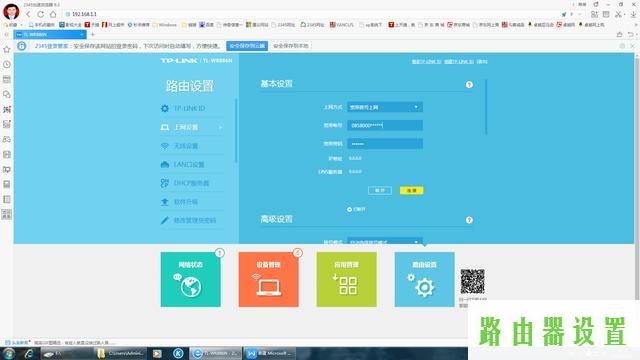Click the user avatar at top left

11,11
